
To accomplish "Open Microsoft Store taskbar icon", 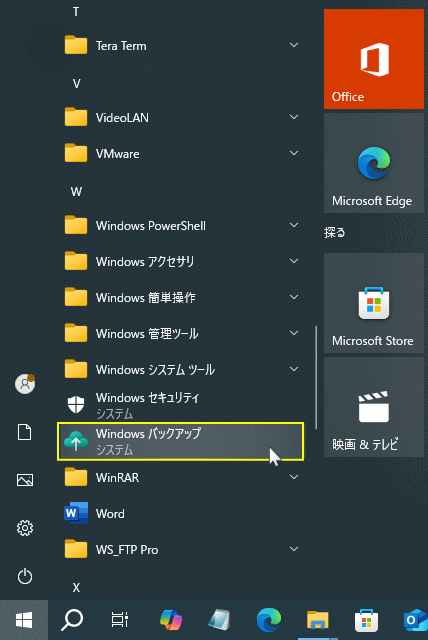I will 366,620.
